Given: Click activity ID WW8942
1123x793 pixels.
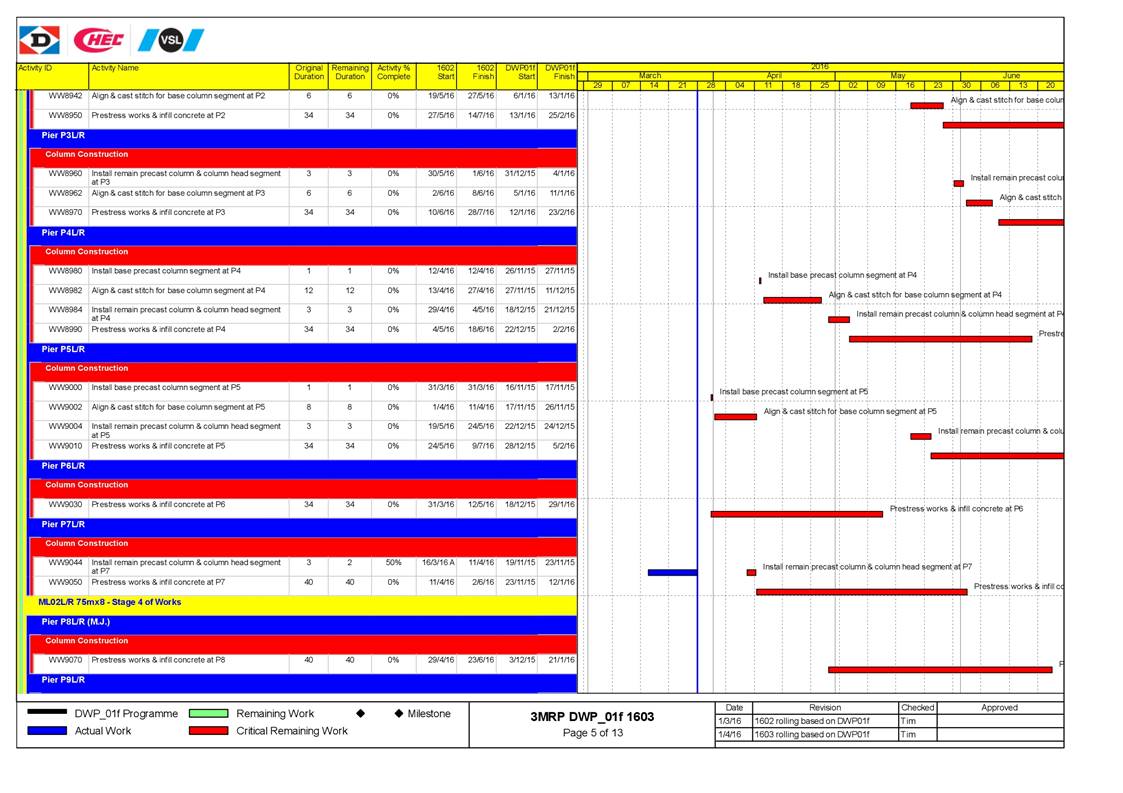Looking at the screenshot, I should [65, 96].
